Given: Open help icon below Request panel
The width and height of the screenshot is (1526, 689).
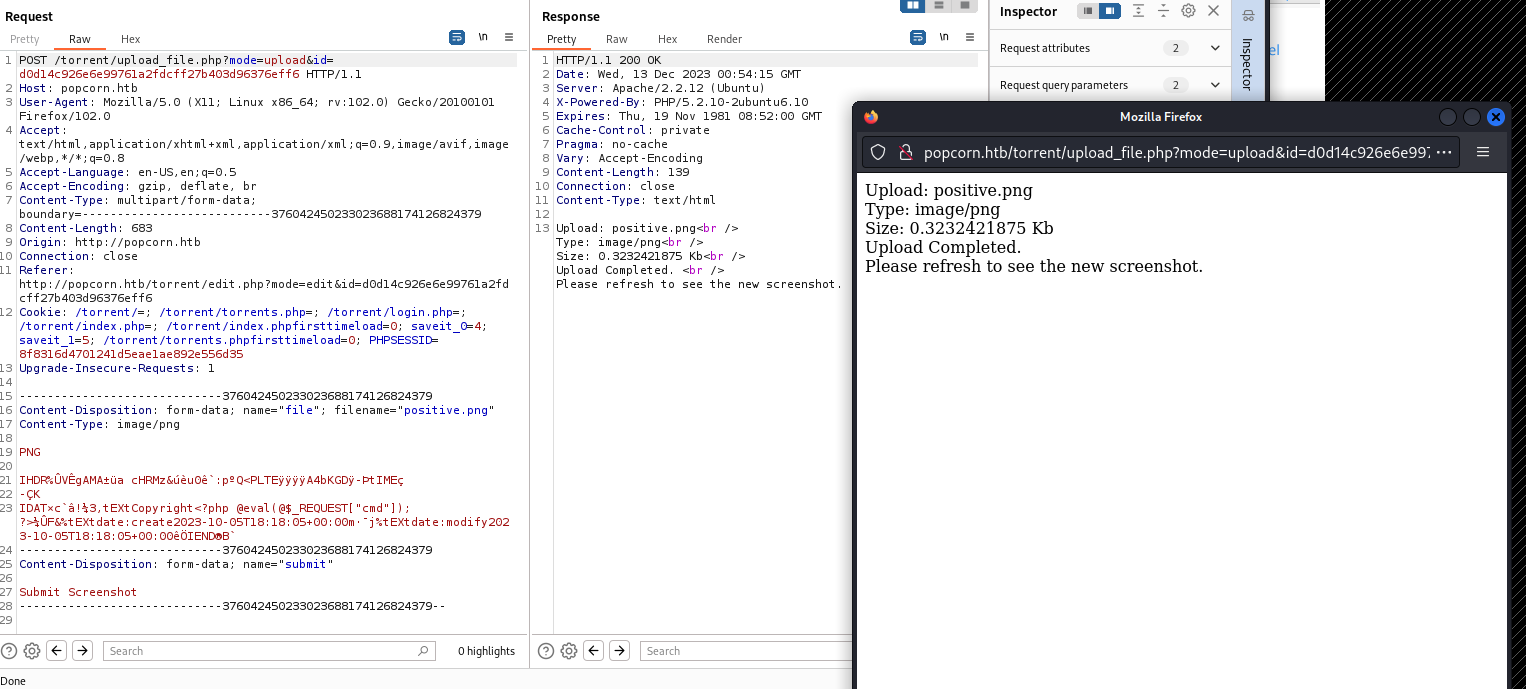Looking at the screenshot, I should point(9,651).
